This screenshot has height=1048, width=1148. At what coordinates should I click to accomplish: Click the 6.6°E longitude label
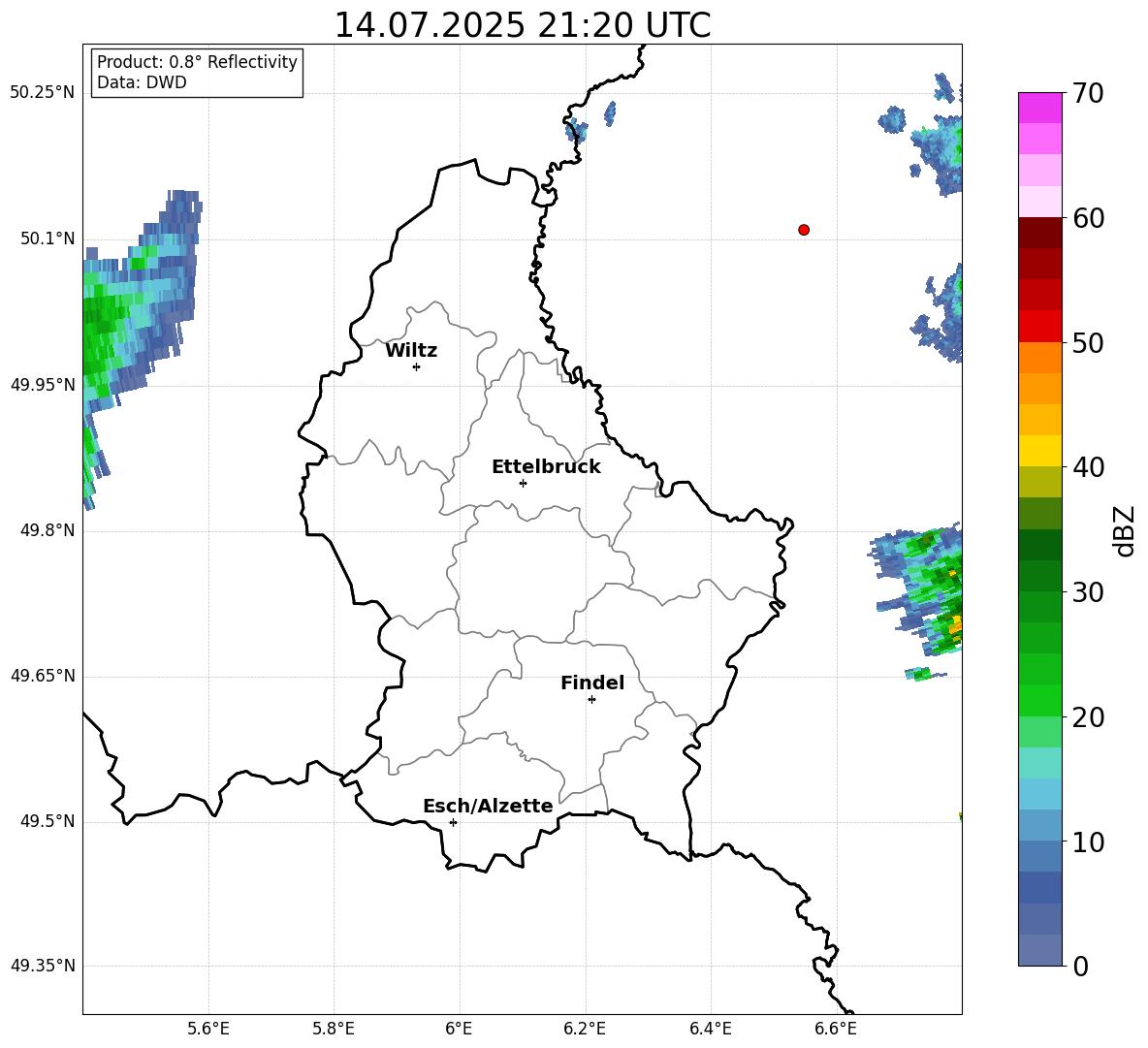point(836,1029)
